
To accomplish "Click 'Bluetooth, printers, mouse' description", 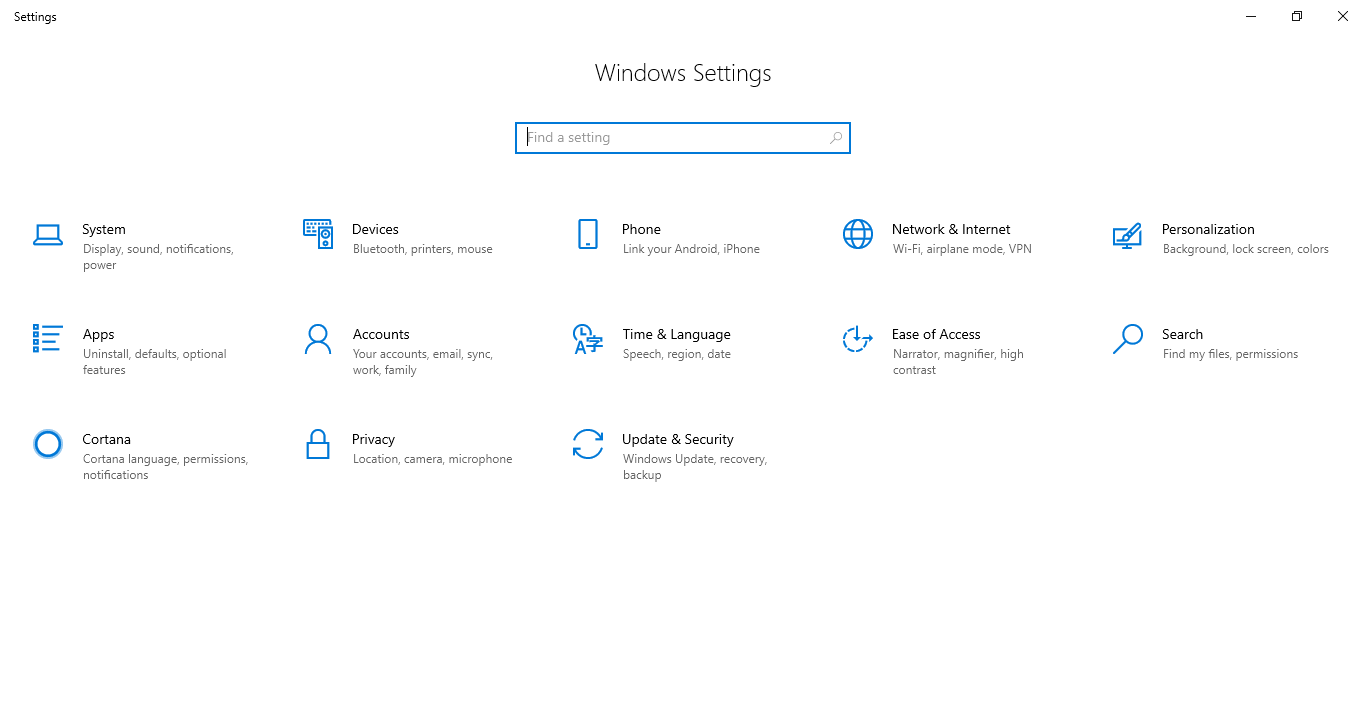I will [423, 249].
